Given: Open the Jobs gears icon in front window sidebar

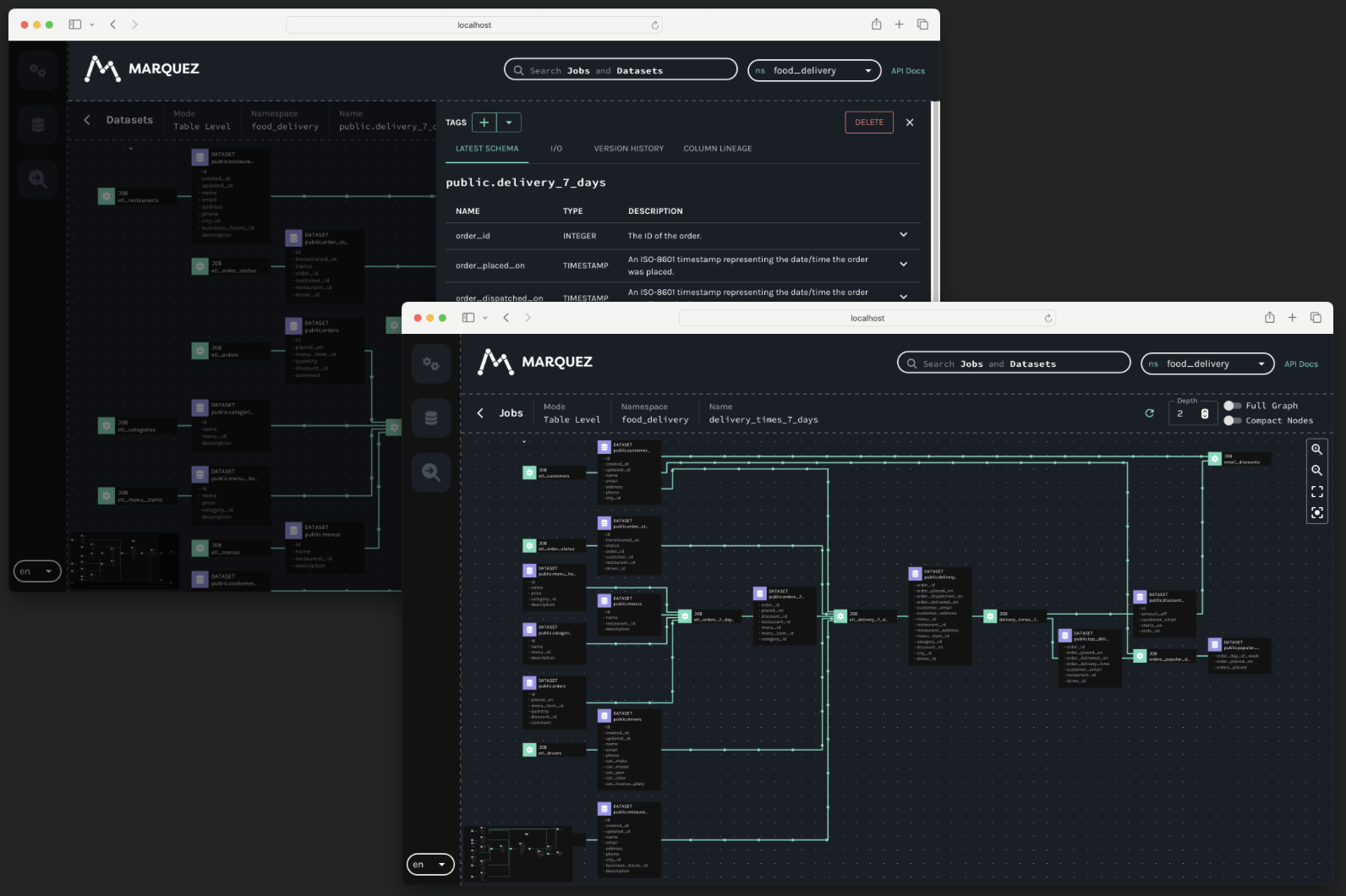Looking at the screenshot, I should coord(431,363).
